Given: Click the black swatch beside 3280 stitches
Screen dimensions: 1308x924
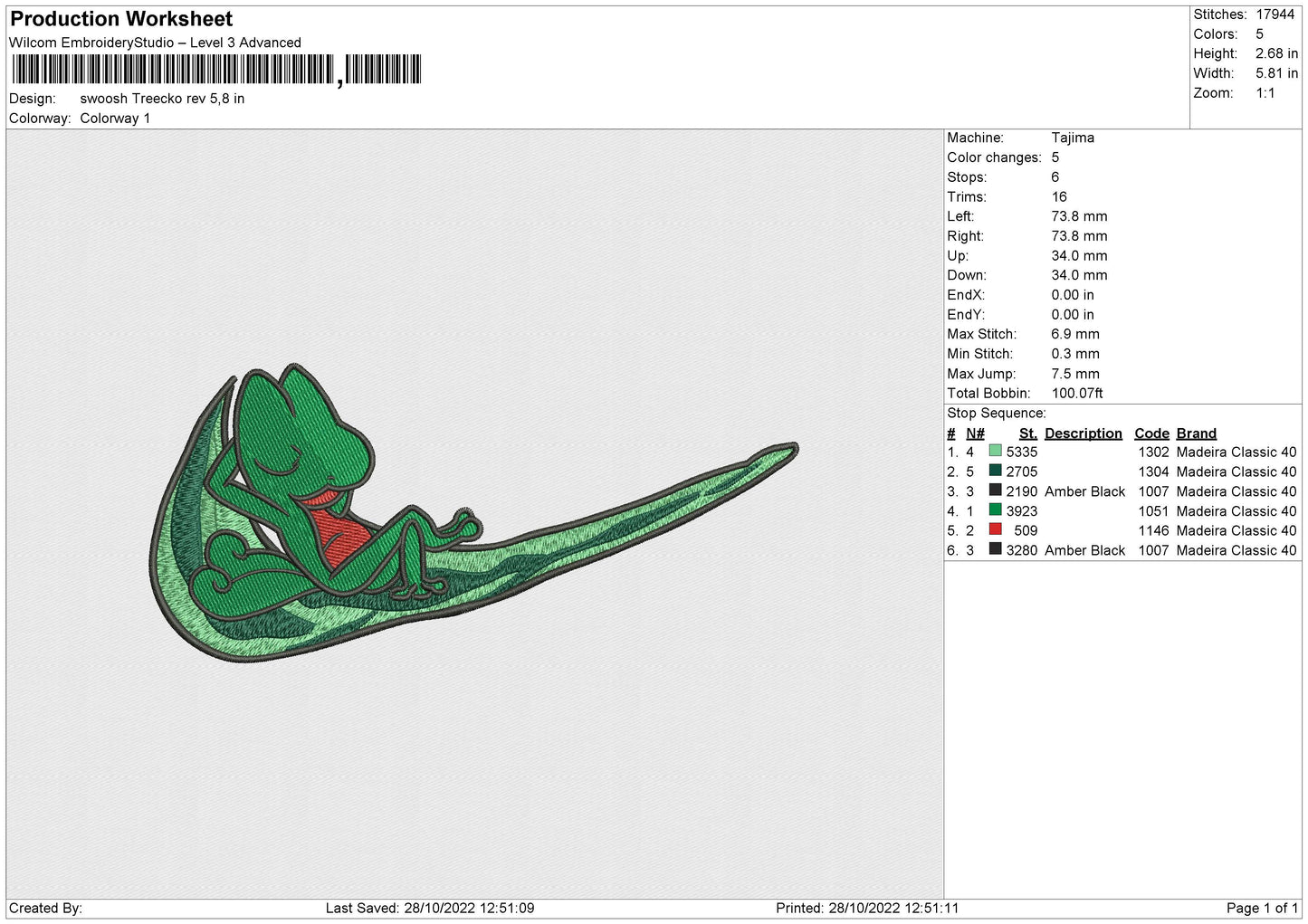Looking at the screenshot, I should (995, 550).
